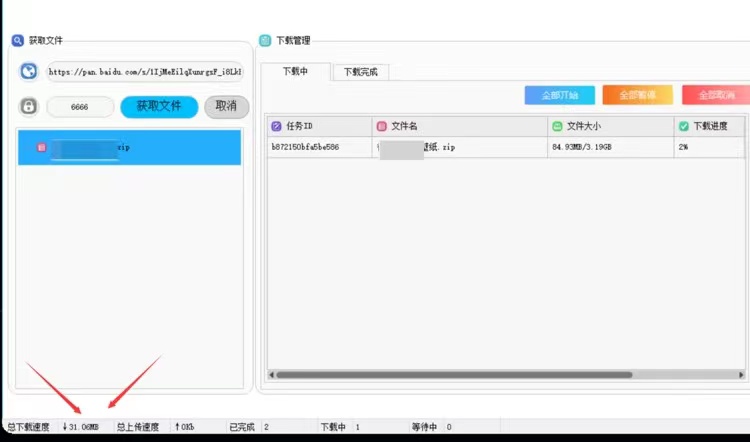Click the 总下载速度 status label

tap(28, 427)
